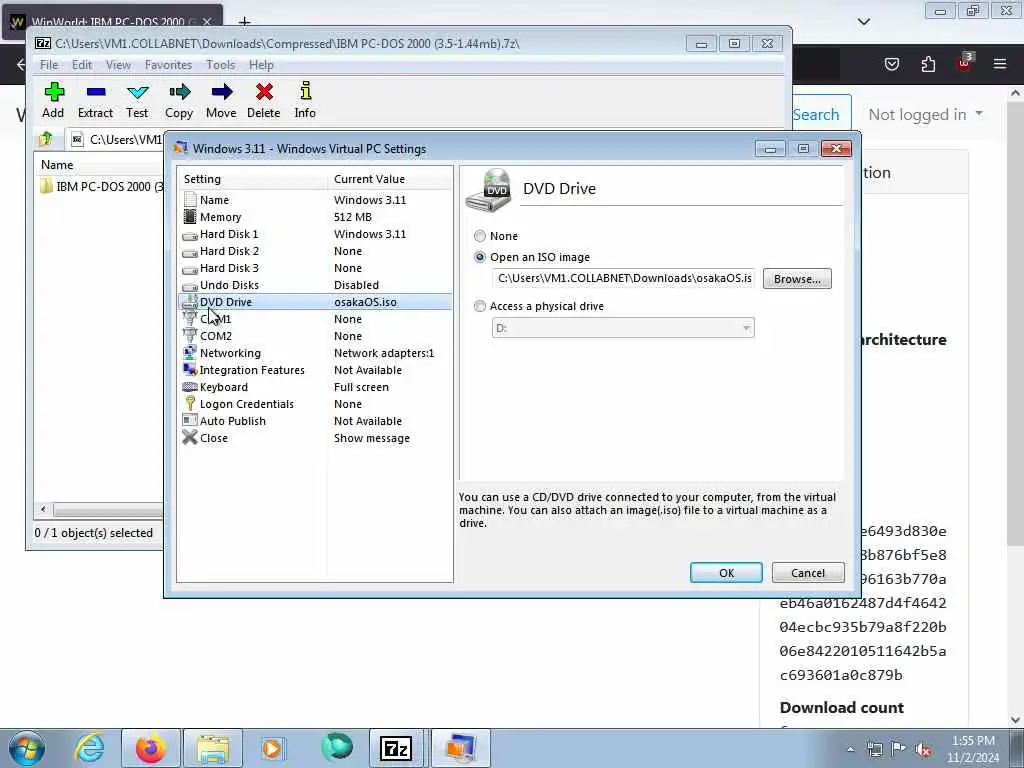Open the Favorites menu in 7-Zip
This screenshot has height=768, width=1024.
pyautogui.click(x=168, y=65)
